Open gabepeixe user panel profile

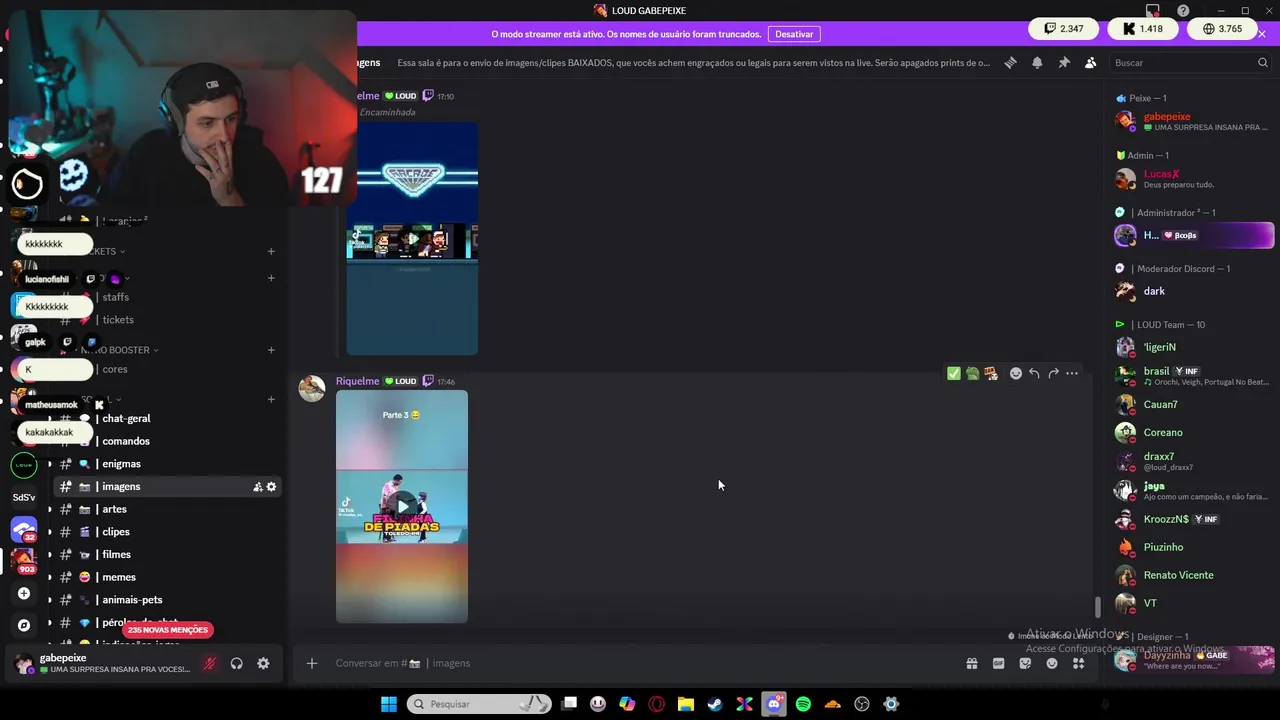(100, 663)
